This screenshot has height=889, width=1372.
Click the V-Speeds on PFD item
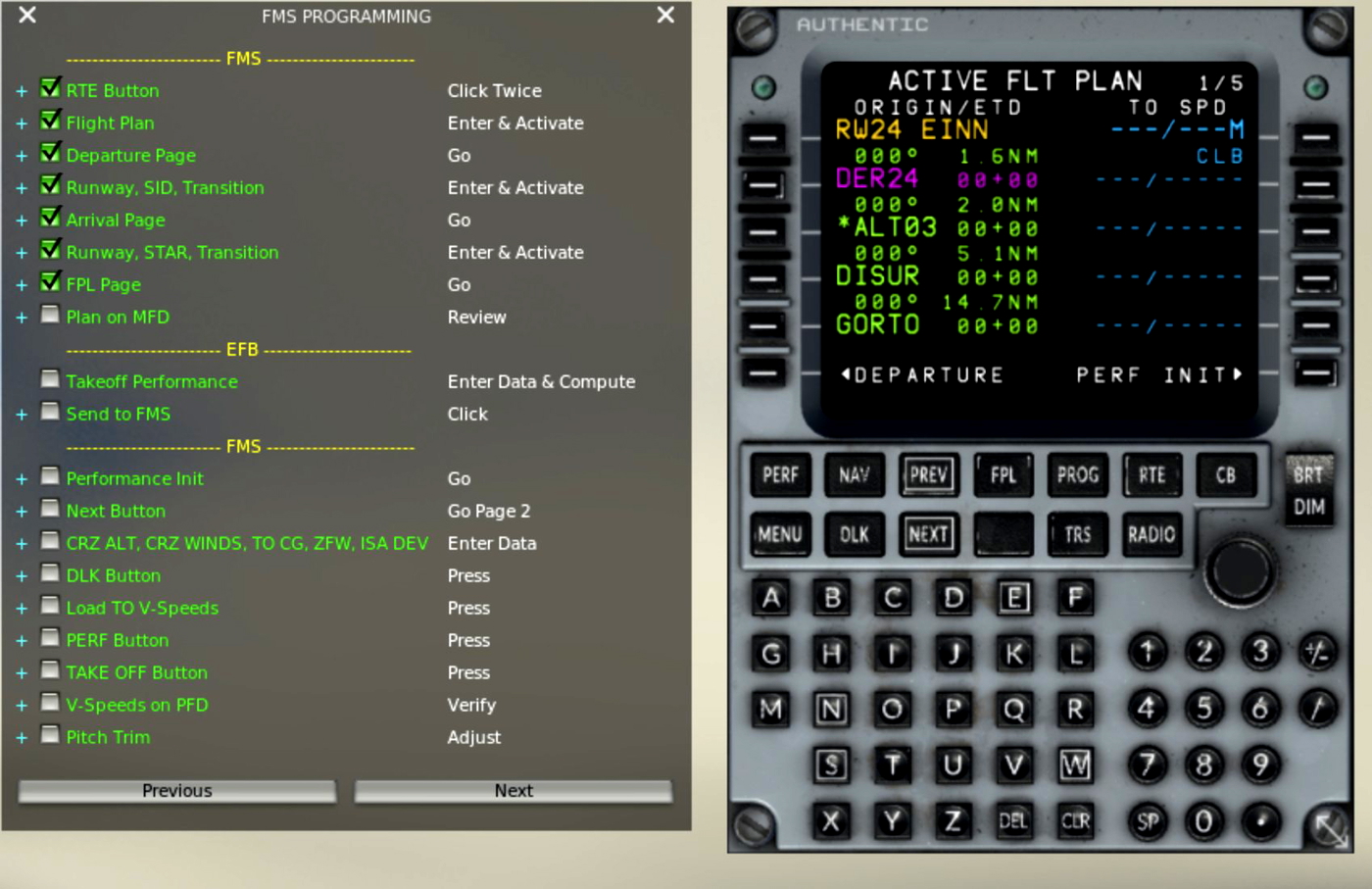click(137, 705)
